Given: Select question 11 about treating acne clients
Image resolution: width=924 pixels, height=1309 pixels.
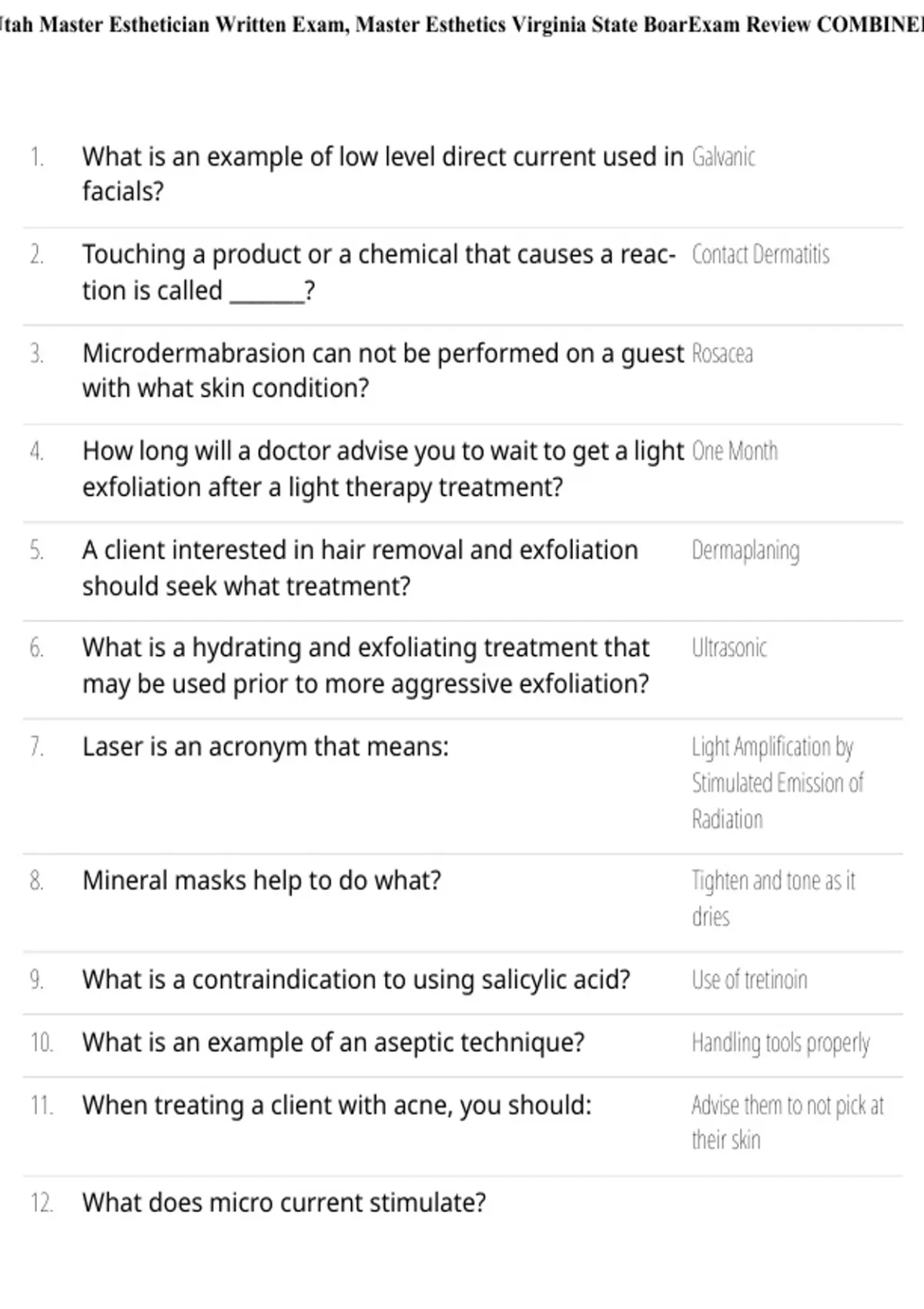Looking at the screenshot, I should [x=337, y=1106].
